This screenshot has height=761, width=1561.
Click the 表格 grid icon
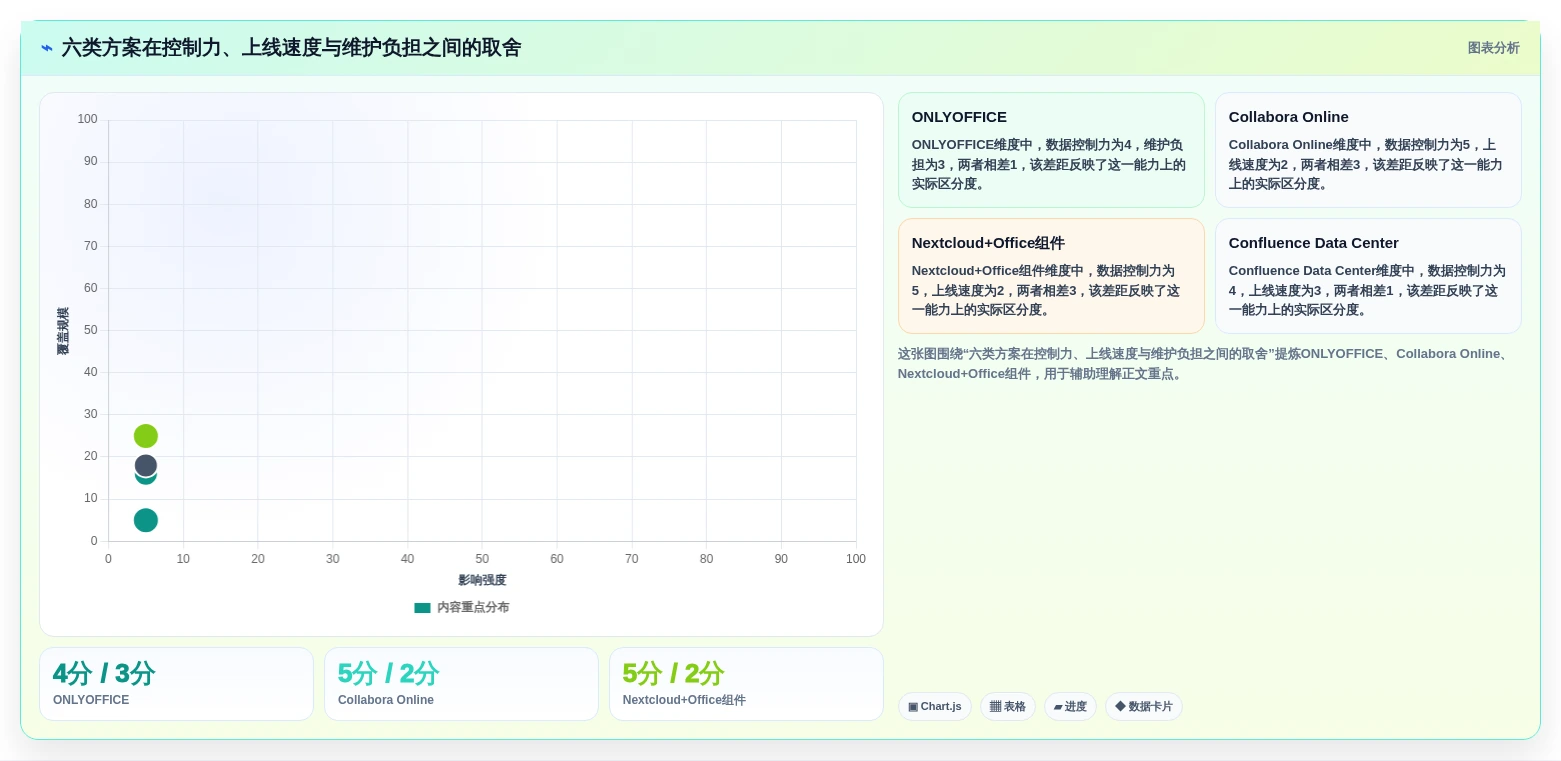pyautogui.click(x=995, y=706)
